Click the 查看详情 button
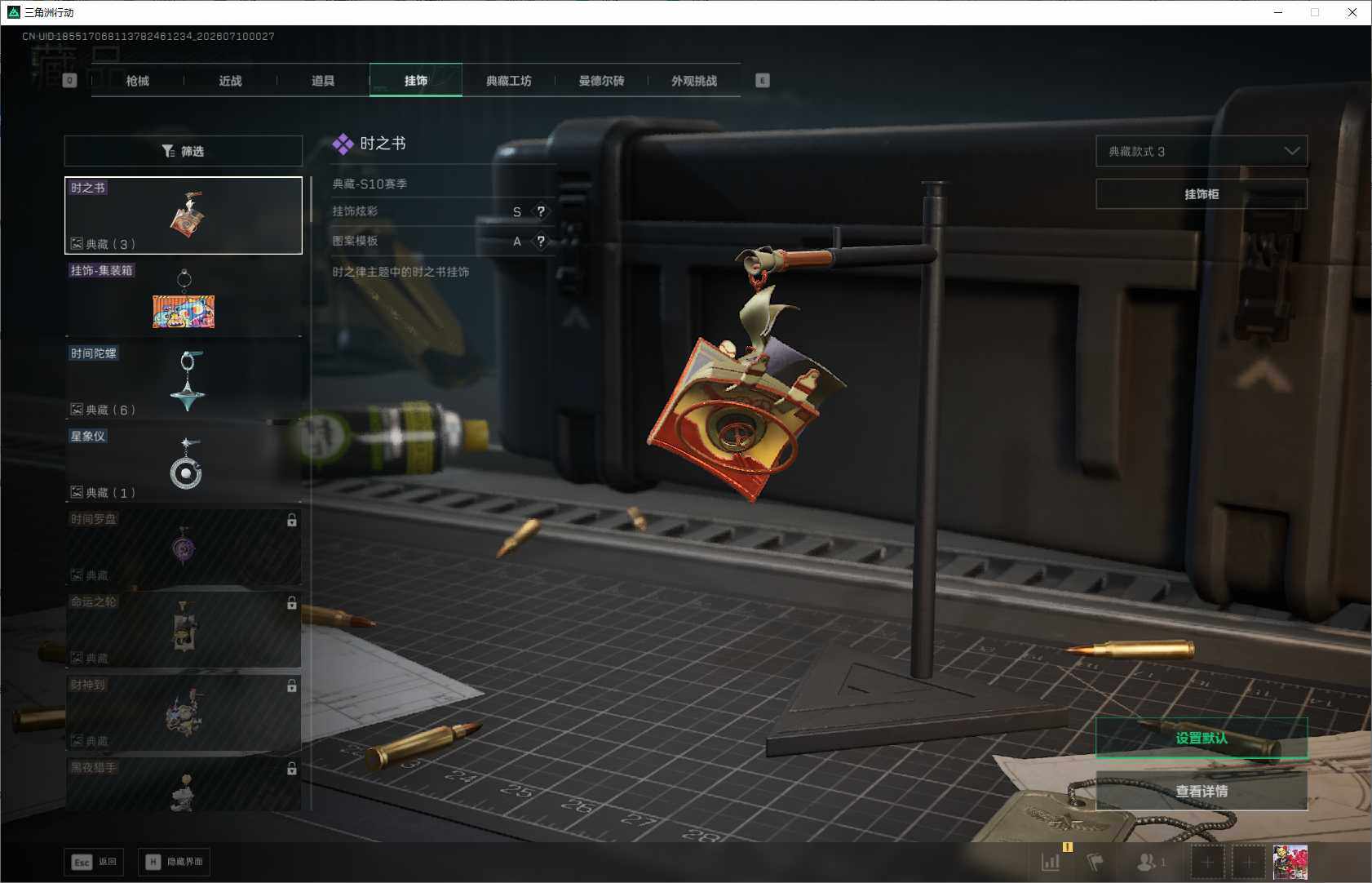 [x=1202, y=791]
